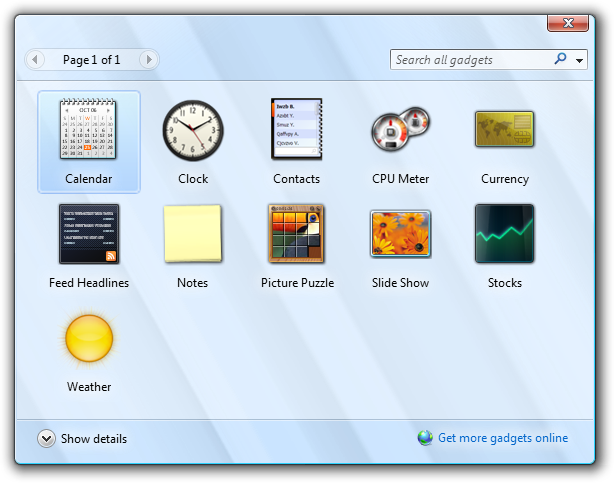Go to previous page arrow
The width and height of the screenshot is (614, 483).
[x=35, y=60]
